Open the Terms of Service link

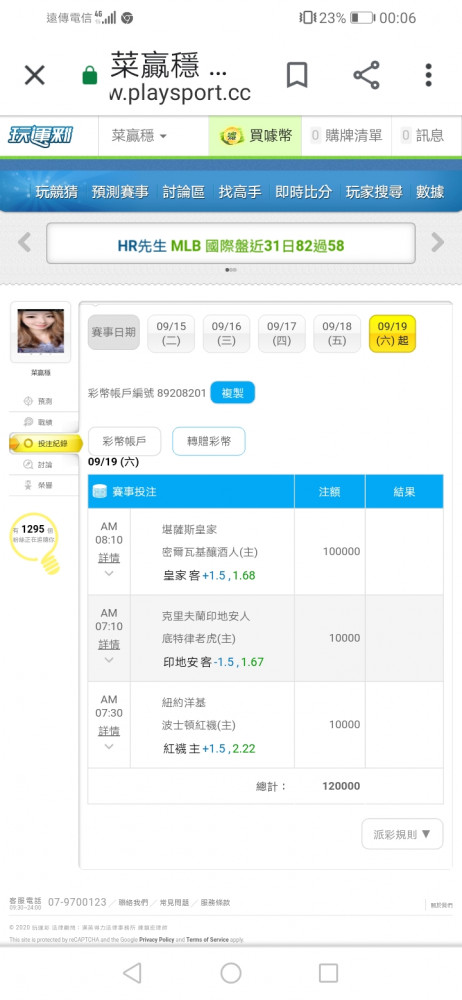click(x=207, y=940)
